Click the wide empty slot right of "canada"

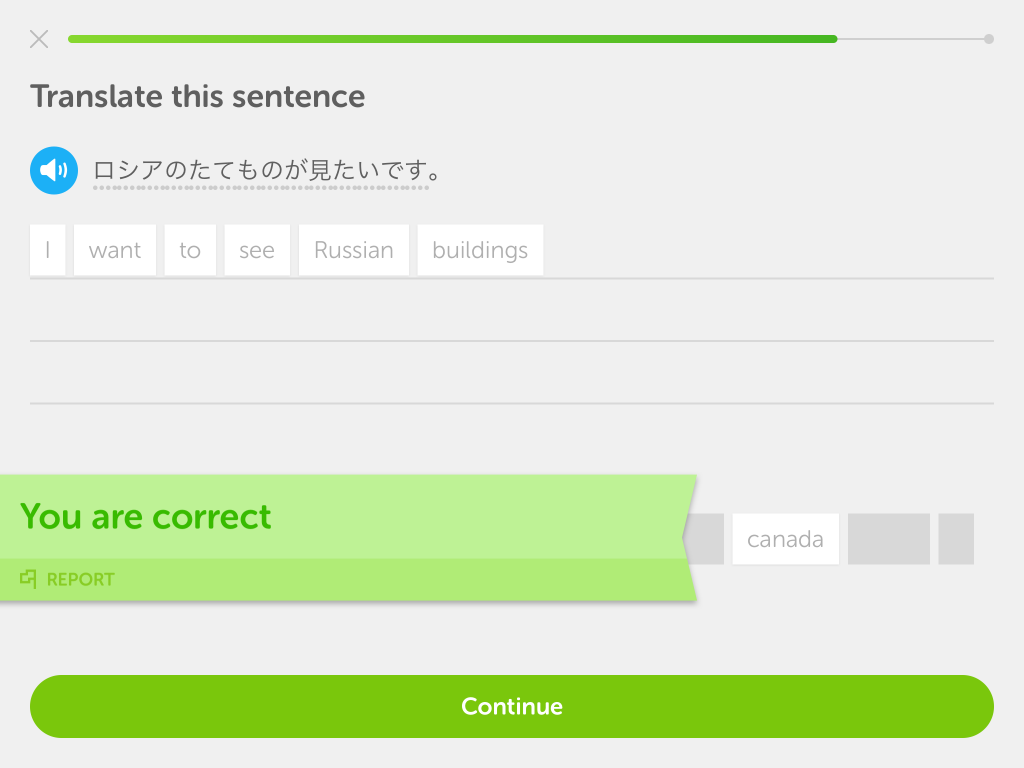(889, 539)
